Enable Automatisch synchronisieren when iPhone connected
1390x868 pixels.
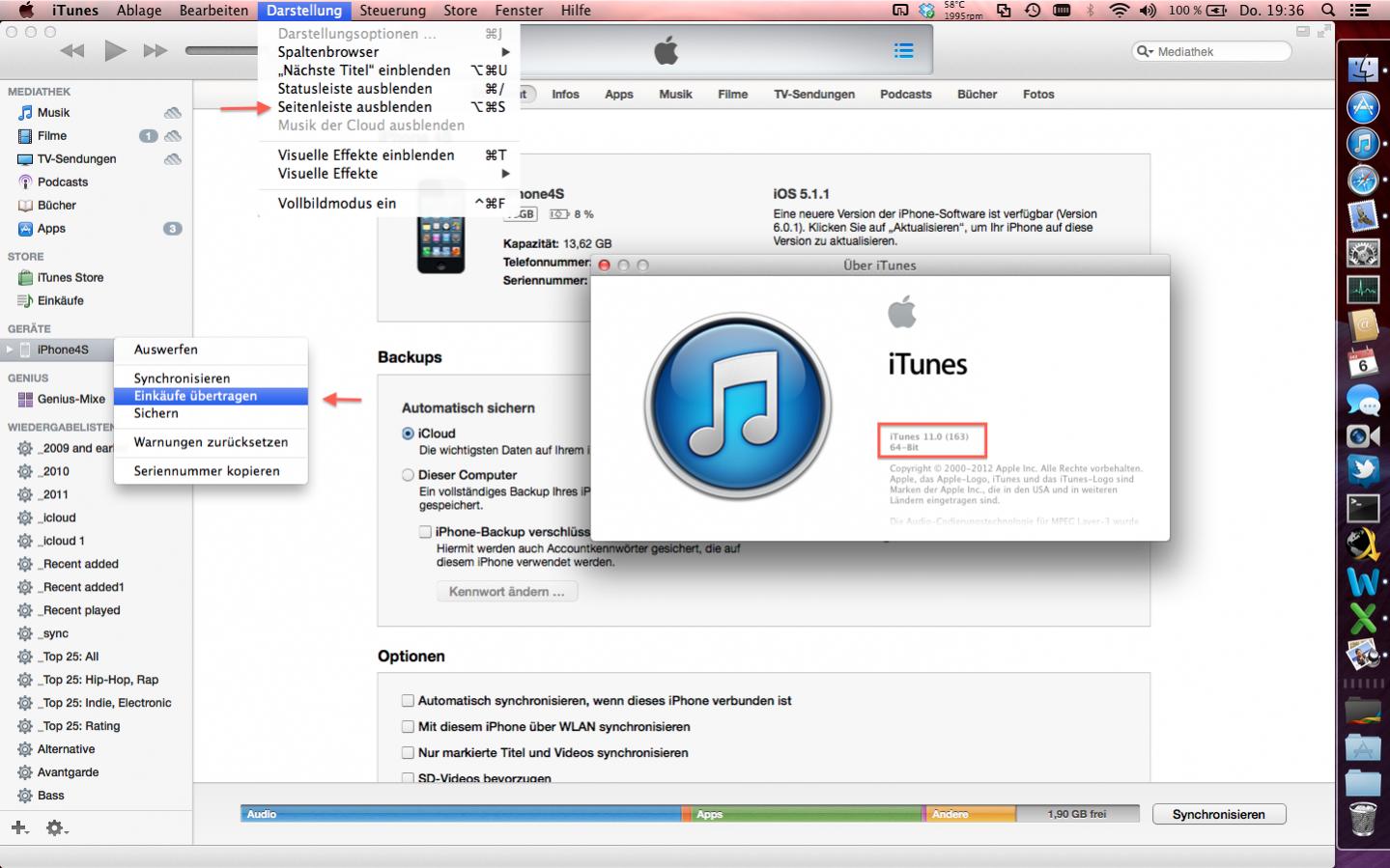point(408,701)
